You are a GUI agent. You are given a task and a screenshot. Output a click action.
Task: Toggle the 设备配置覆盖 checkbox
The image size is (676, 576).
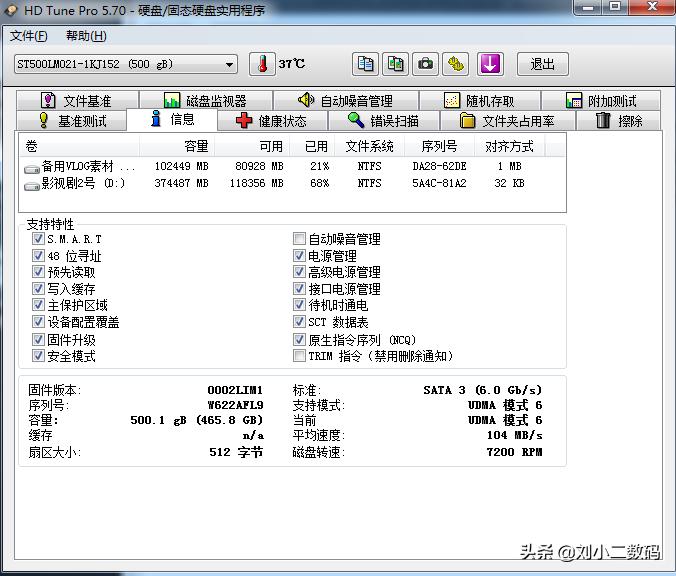(38, 322)
